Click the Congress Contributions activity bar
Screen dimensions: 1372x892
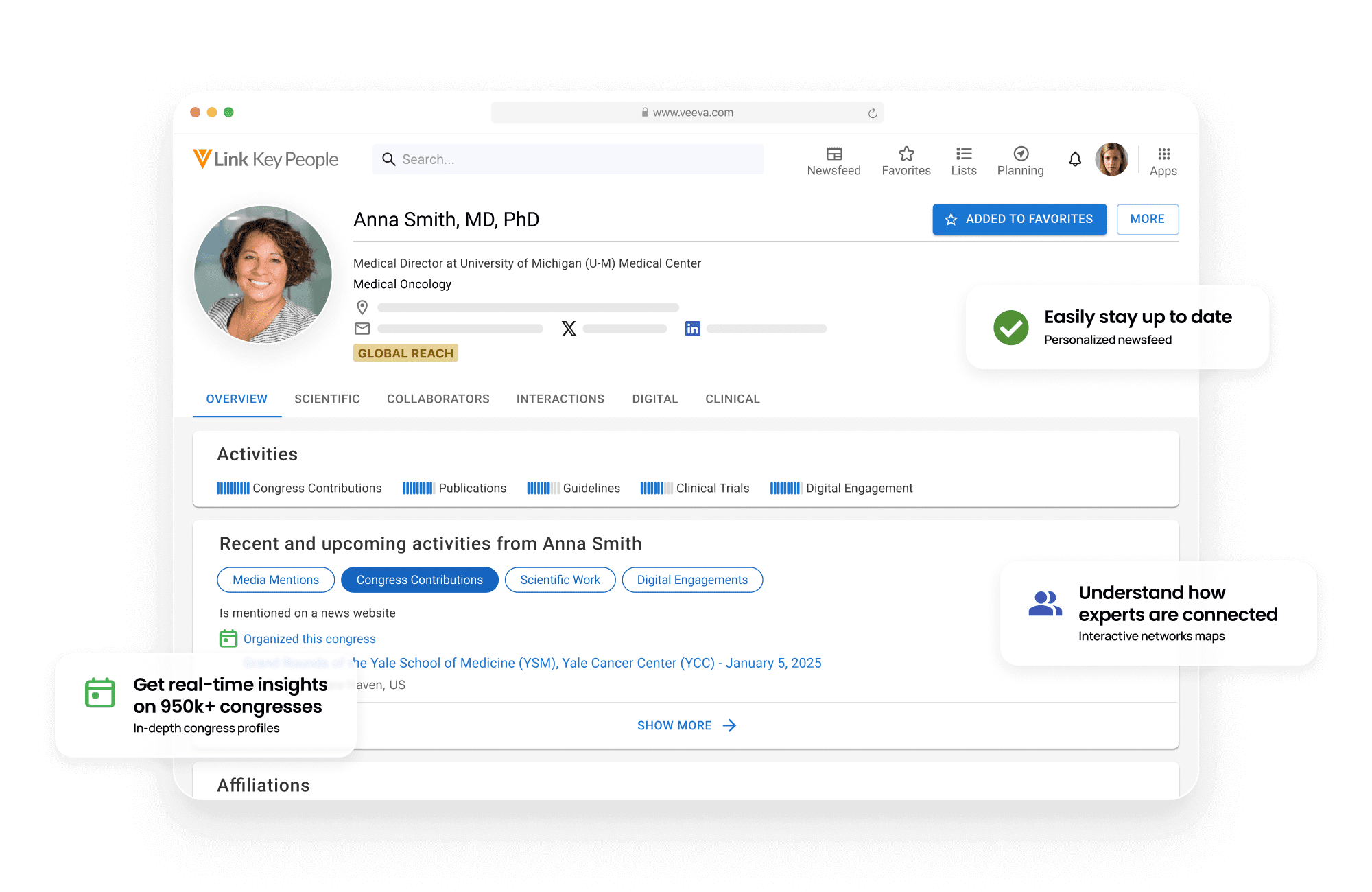pyautogui.click(x=233, y=488)
